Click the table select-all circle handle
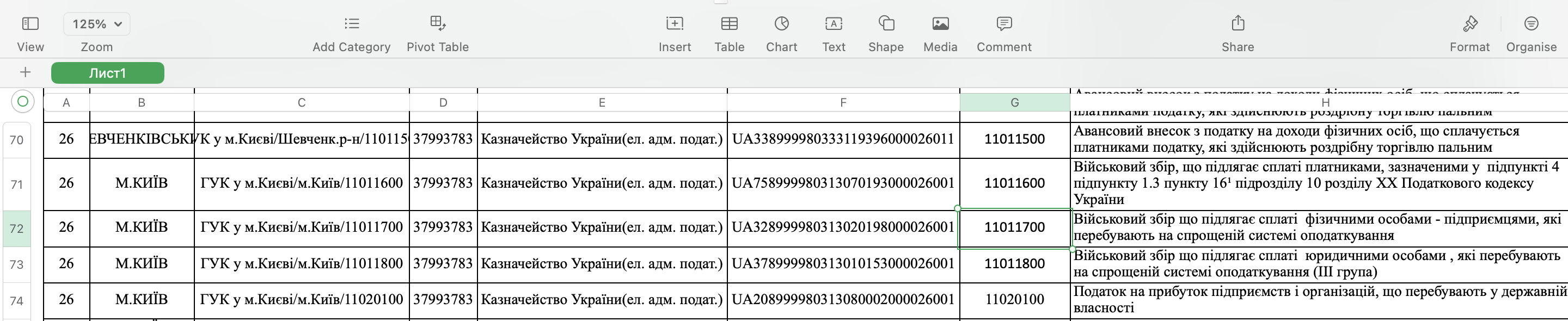Screen dimensions: 1568x321 [22, 102]
